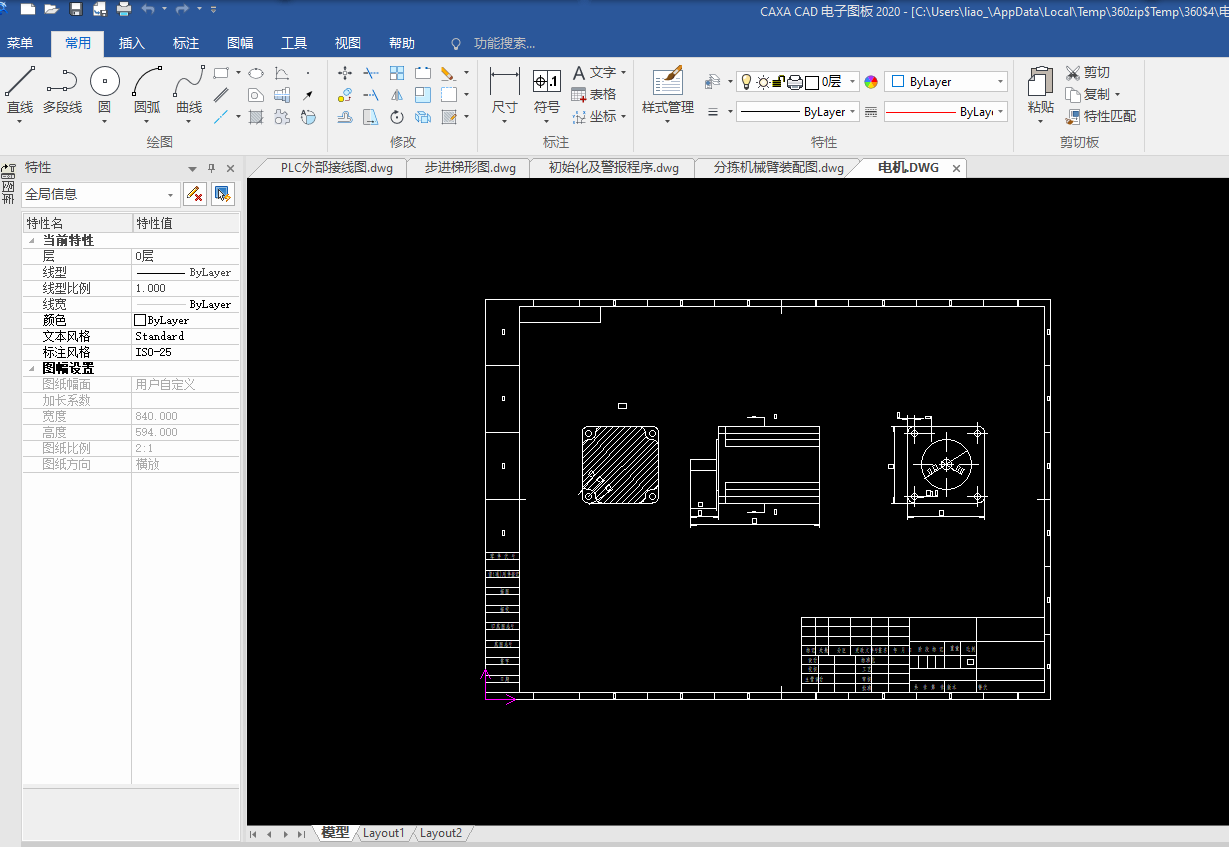Image resolution: width=1229 pixels, height=847 pixels.
Task: Collapse the 当前特性 group
Action: [x=30, y=240]
